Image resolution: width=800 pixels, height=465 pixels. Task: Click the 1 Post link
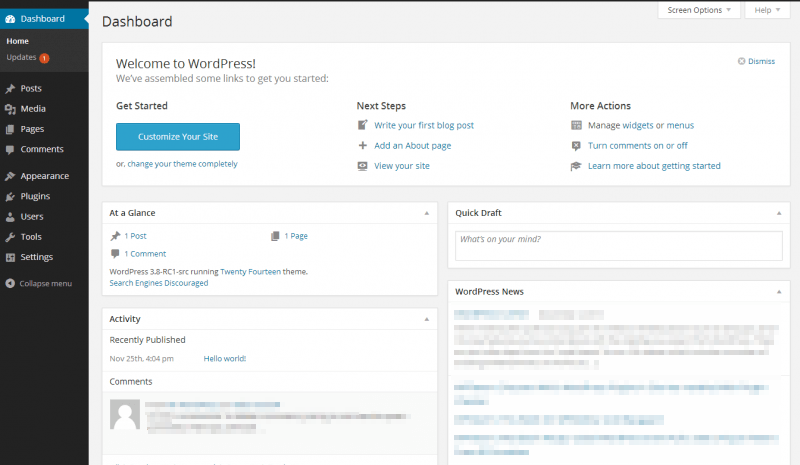(x=135, y=236)
